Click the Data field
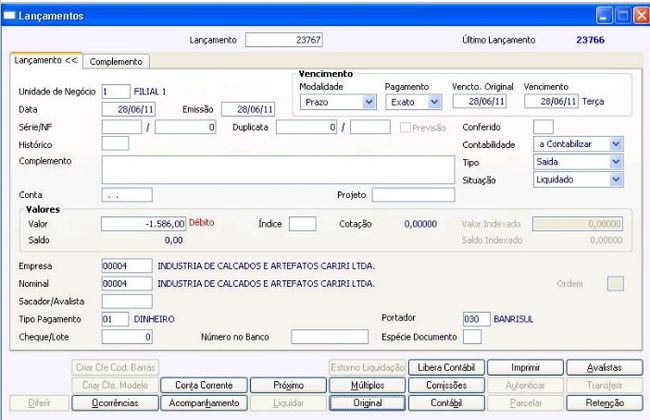Screen dimensions: 650x420 click(129, 109)
